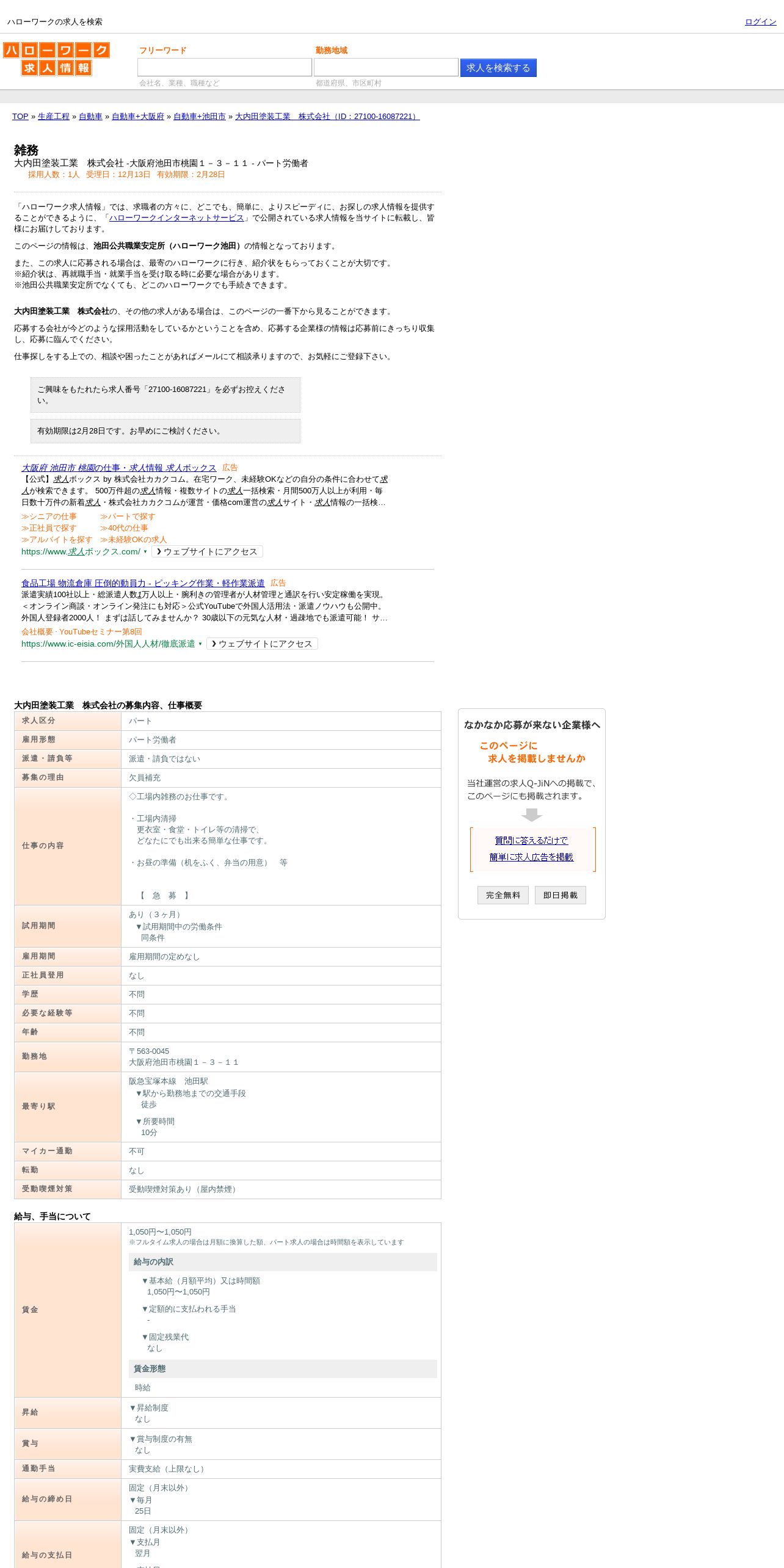Viewport: 784px width, 1568px height.
Task: Click the ハローワーク求人情報 logo
Action: (x=56, y=59)
